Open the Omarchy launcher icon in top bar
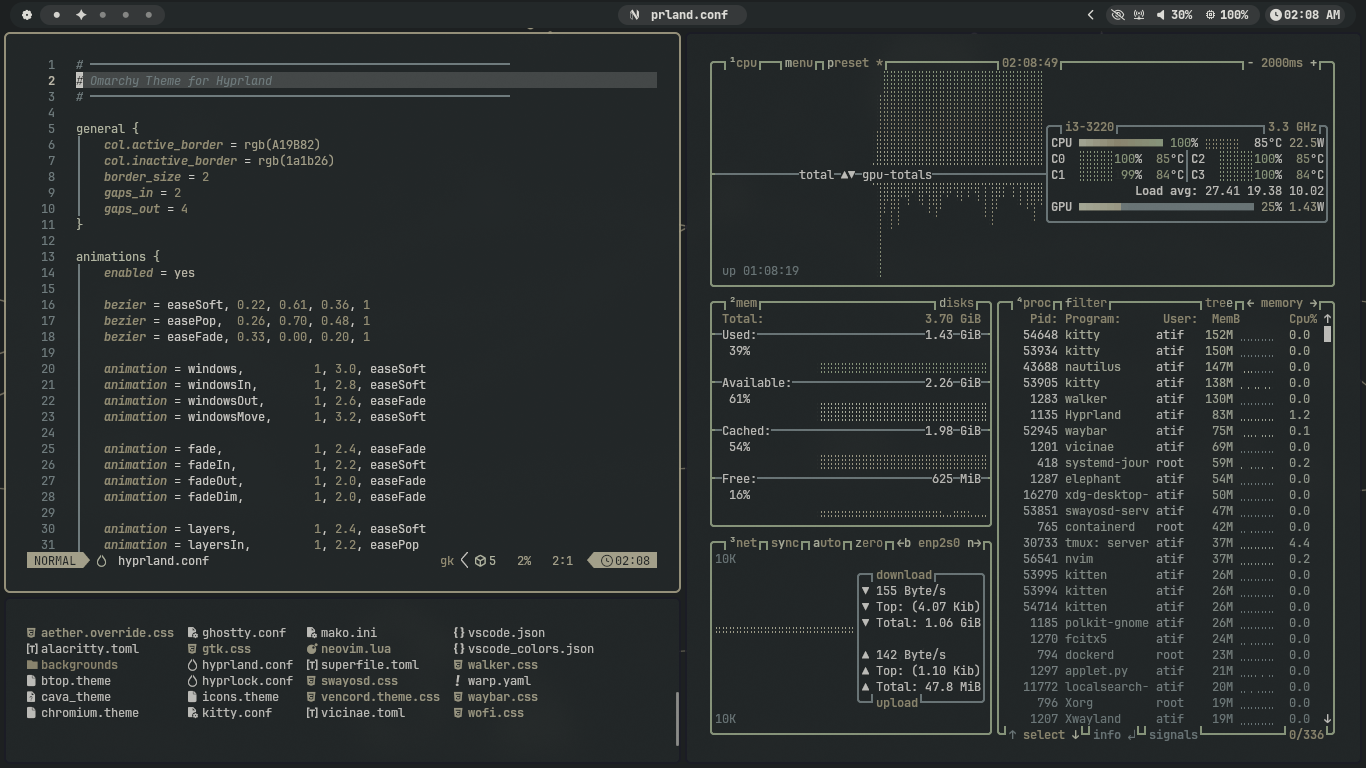Viewport: 1366px width, 768px height. pyautogui.click(x=27, y=15)
